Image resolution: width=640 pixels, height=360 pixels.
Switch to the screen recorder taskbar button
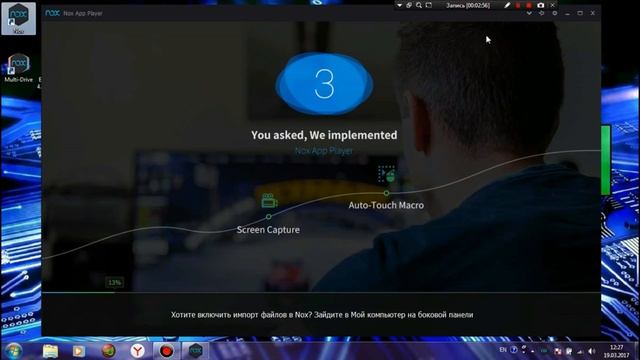[x=167, y=351]
